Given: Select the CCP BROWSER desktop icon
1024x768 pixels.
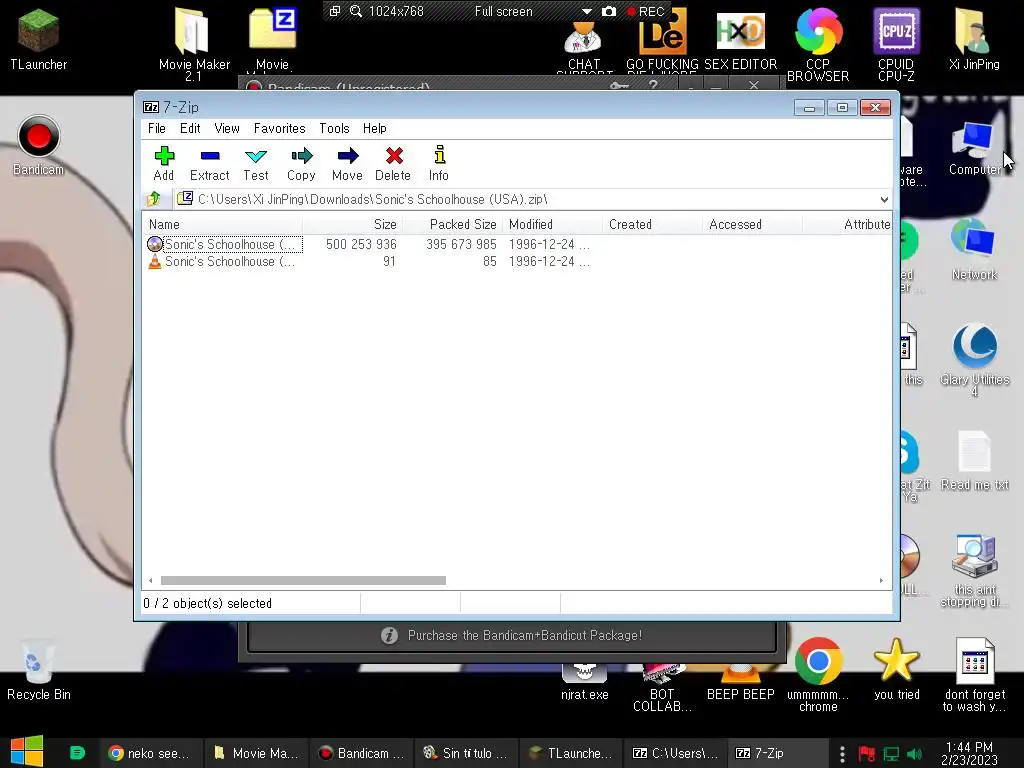Looking at the screenshot, I should click(818, 44).
